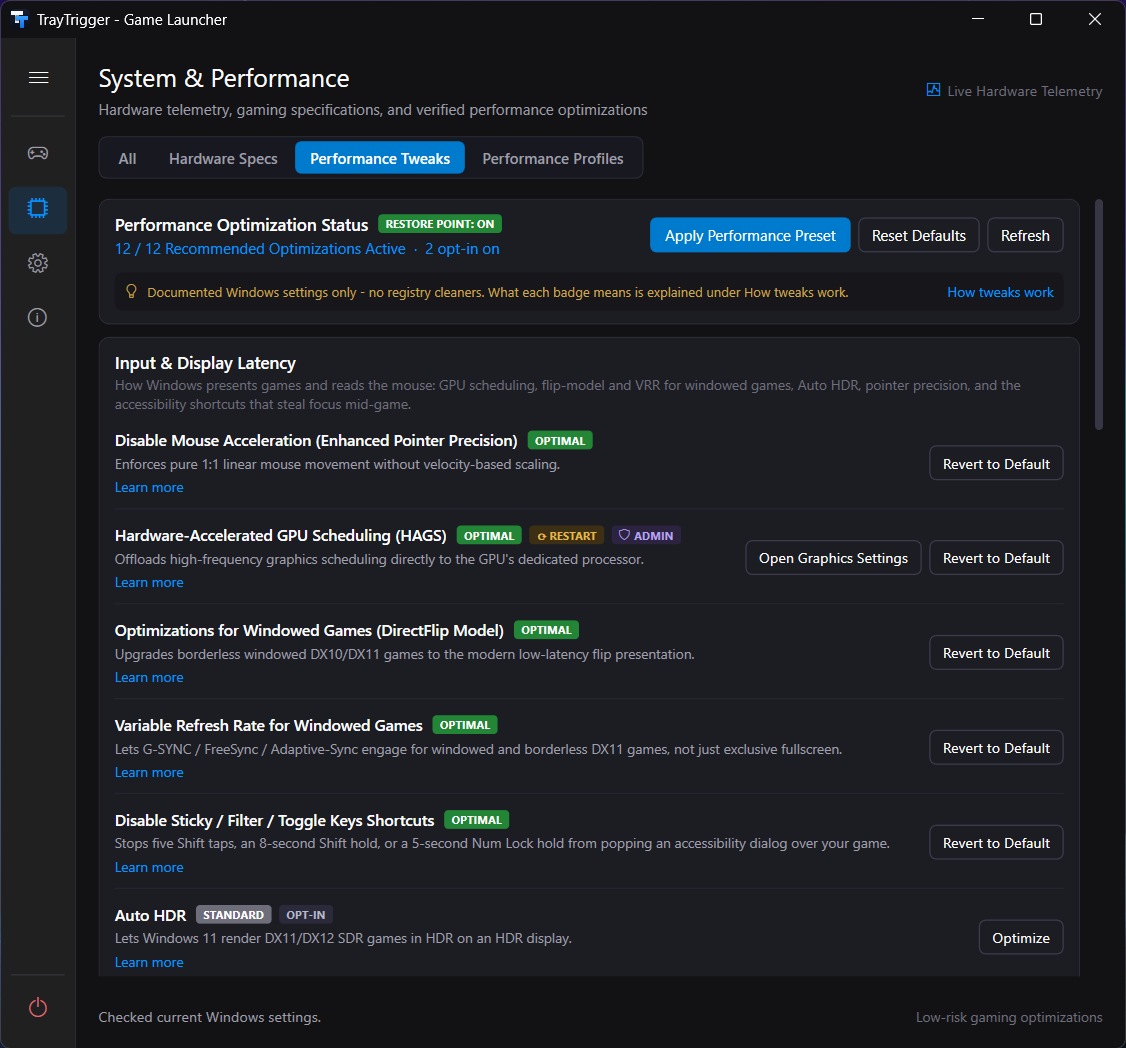
Task: Revert Disable Sticky Keys Shortcuts to default
Action: (x=996, y=843)
